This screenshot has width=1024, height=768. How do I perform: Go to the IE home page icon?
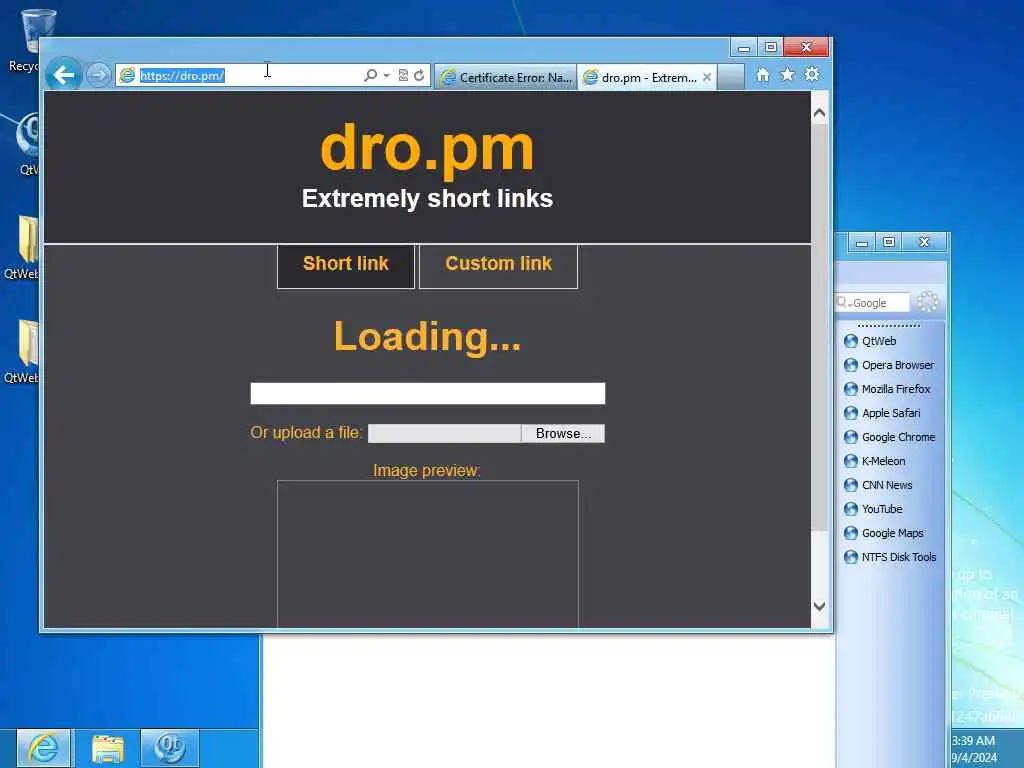coord(763,75)
